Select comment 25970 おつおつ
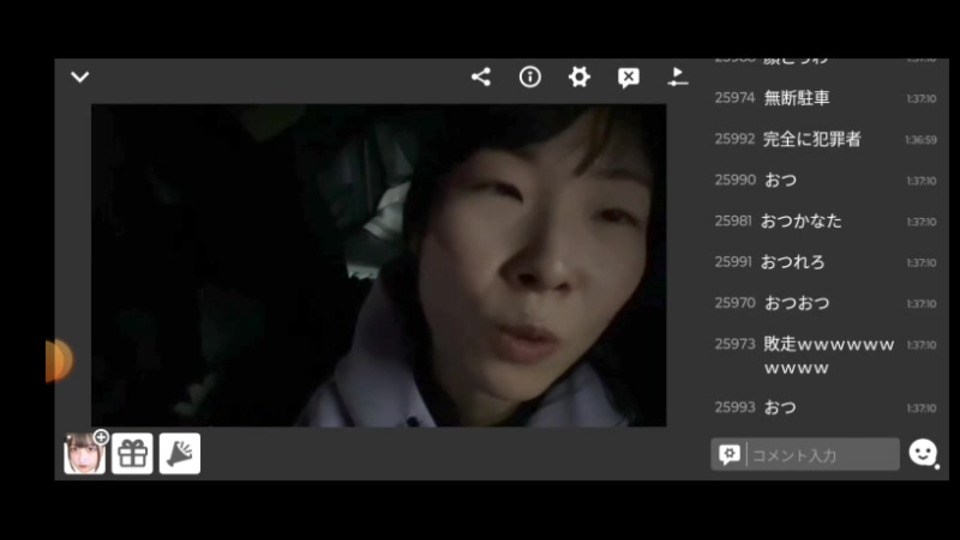 click(x=825, y=303)
